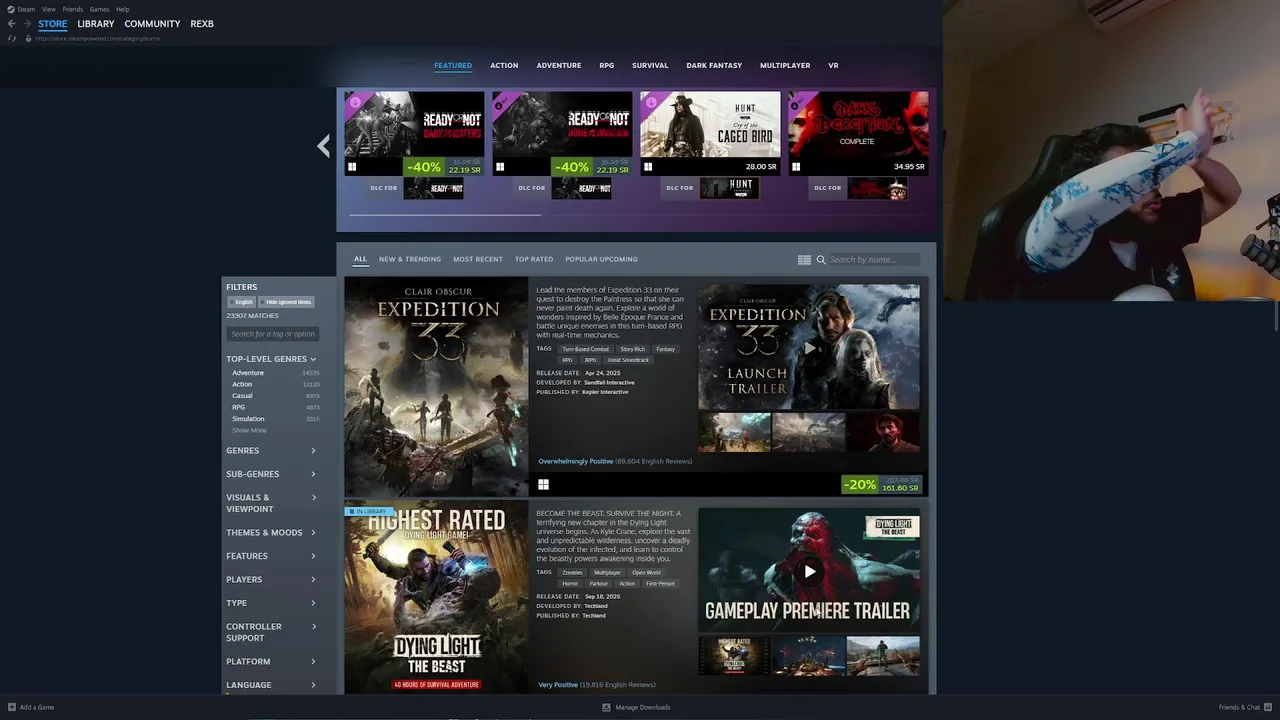1280x720 pixels.
Task: Expand the Visuals & Viewpoint section
Action: point(271,503)
